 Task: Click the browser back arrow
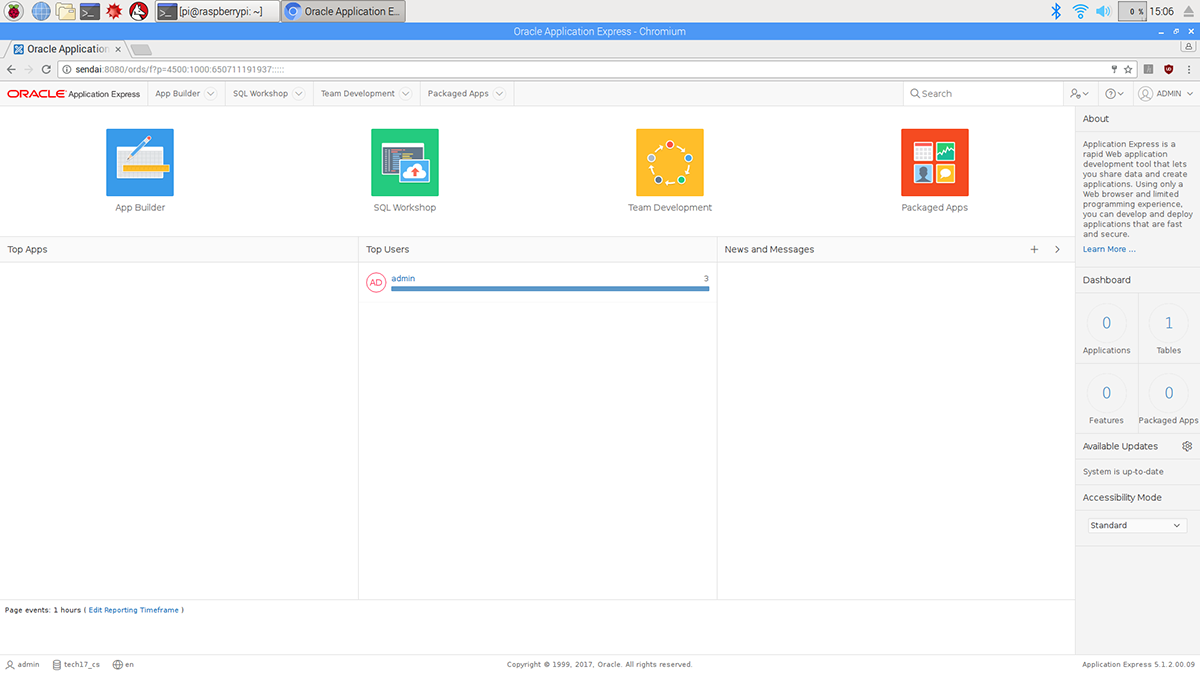[11, 69]
